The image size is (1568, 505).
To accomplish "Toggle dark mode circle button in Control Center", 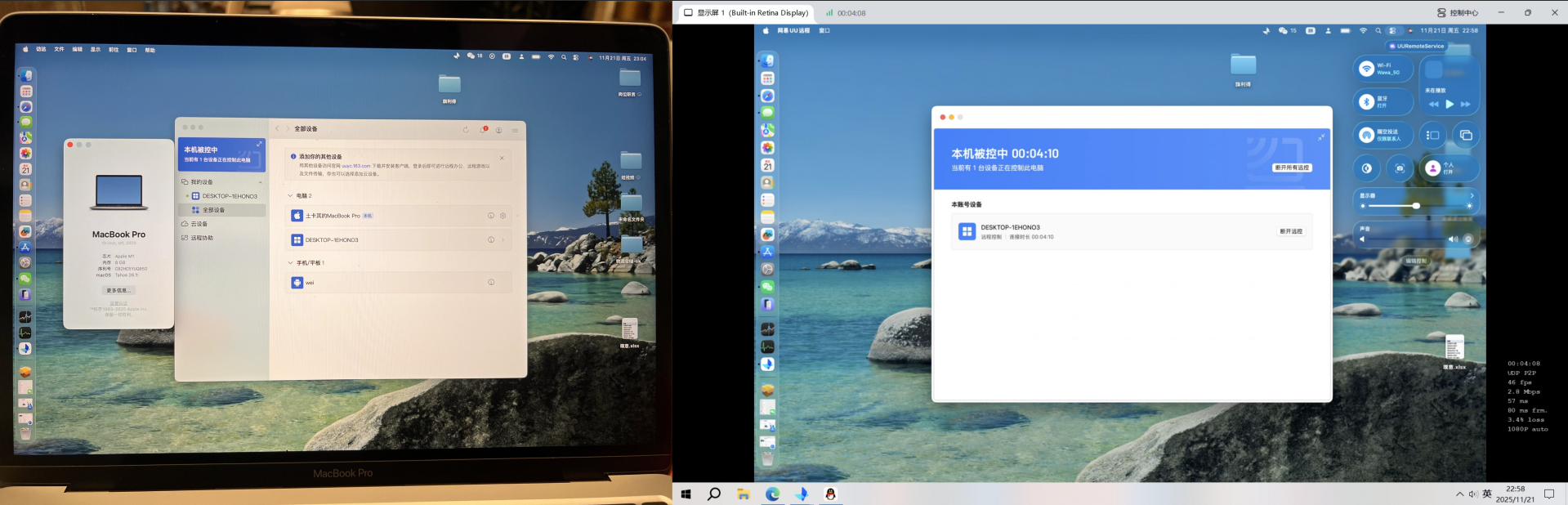I will [x=1366, y=168].
